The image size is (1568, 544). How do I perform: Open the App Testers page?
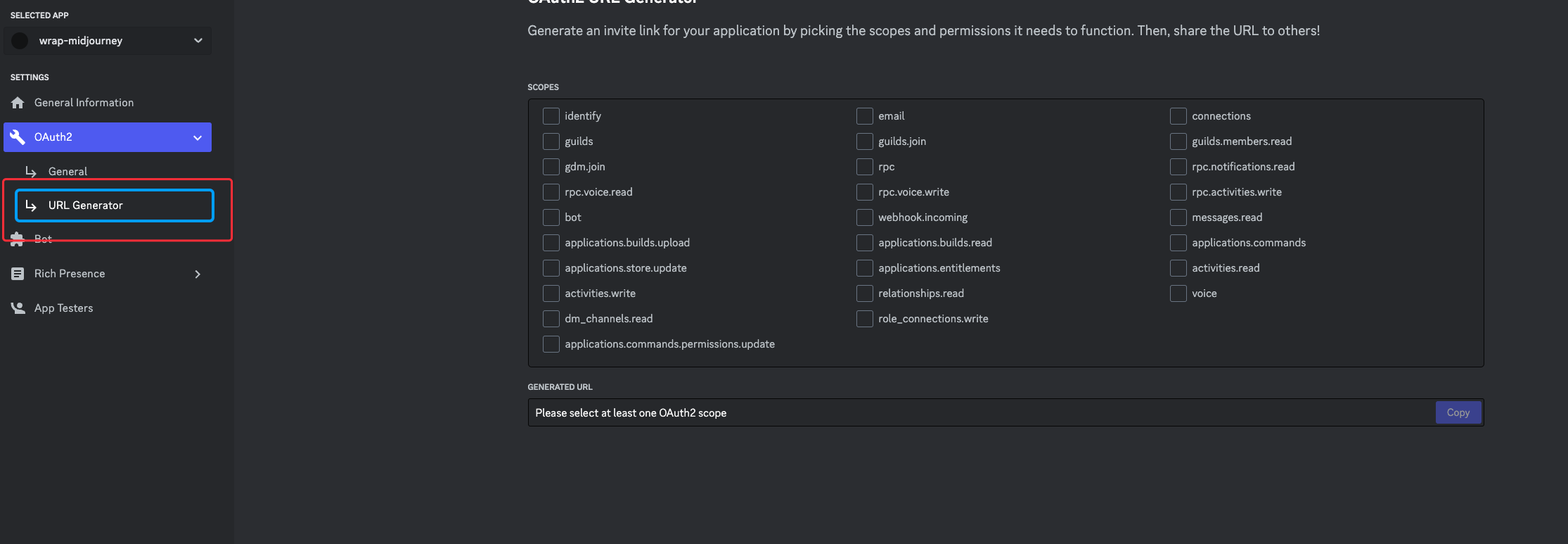click(x=63, y=308)
